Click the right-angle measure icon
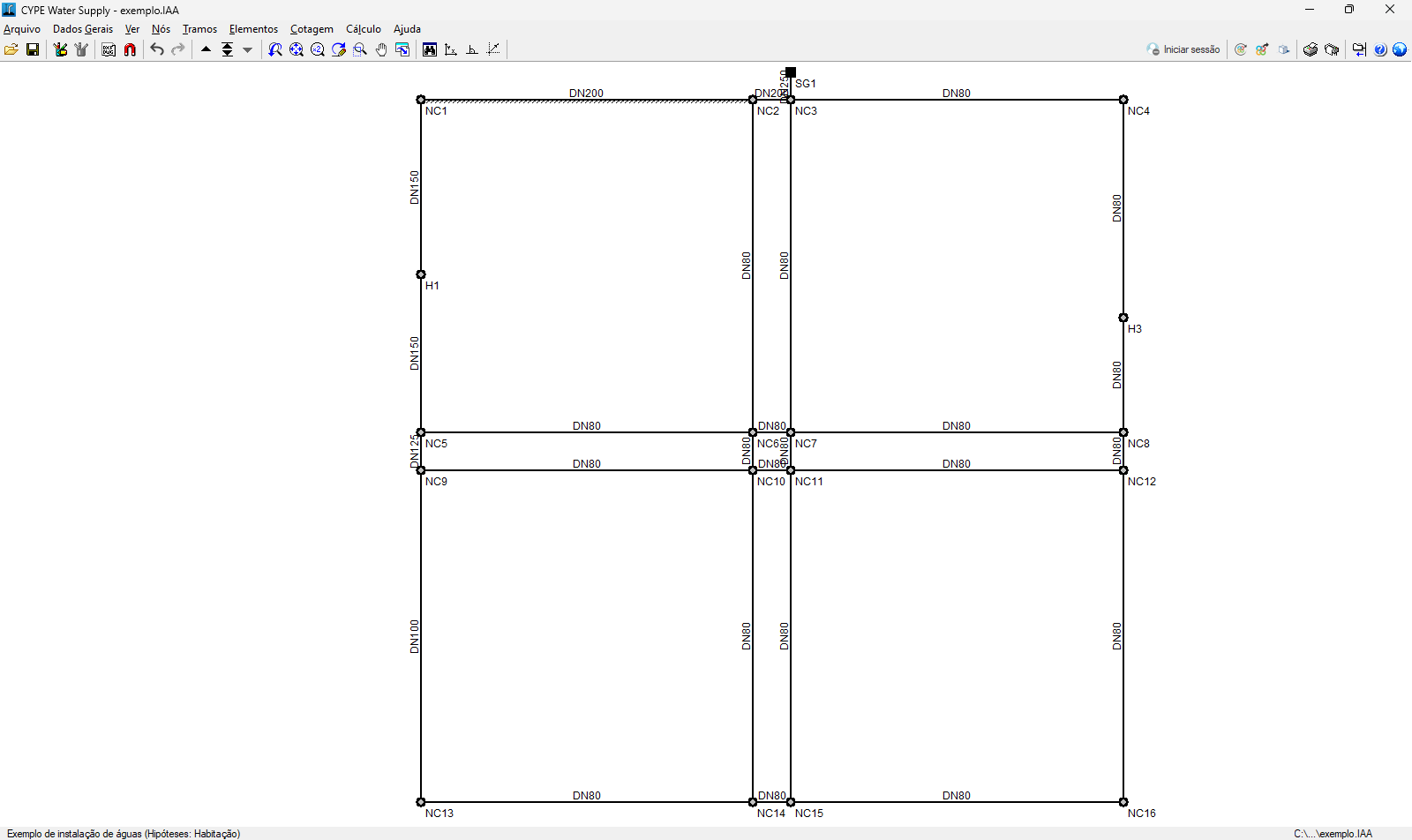Viewport: 1412px width, 840px height. [472, 49]
